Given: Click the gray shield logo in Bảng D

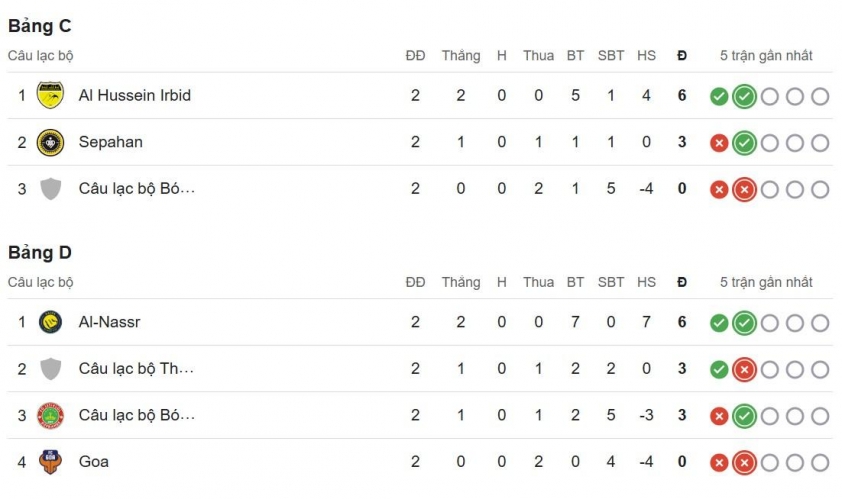Looking at the screenshot, I should [x=50, y=369].
